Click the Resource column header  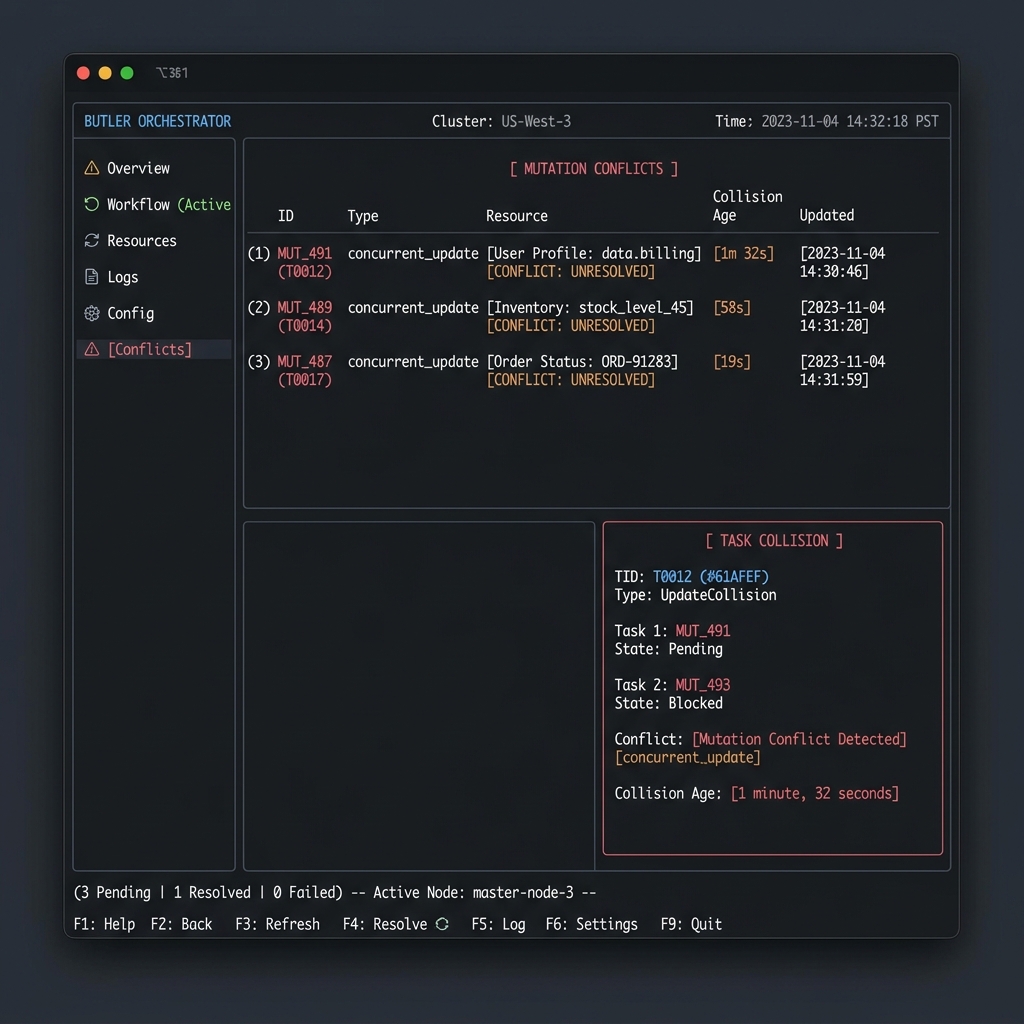point(517,216)
